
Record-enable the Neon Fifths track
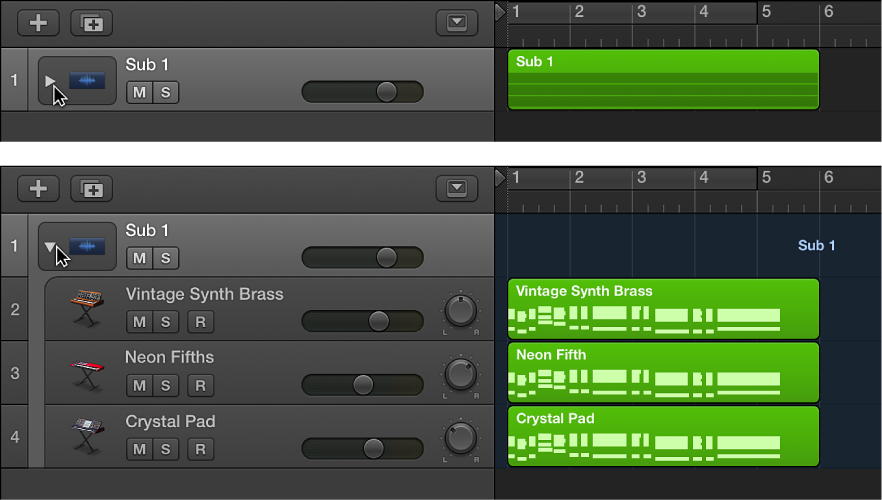(x=200, y=385)
